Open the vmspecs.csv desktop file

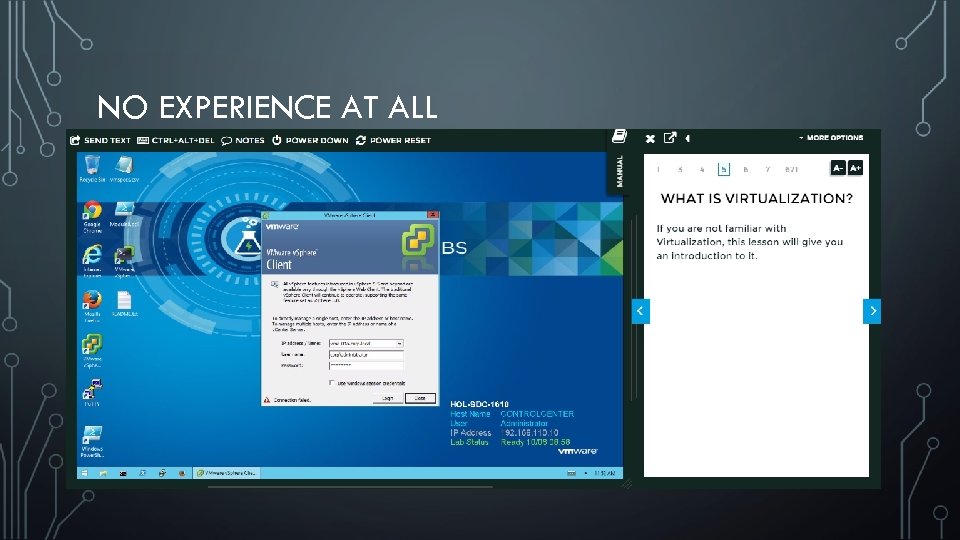point(124,168)
